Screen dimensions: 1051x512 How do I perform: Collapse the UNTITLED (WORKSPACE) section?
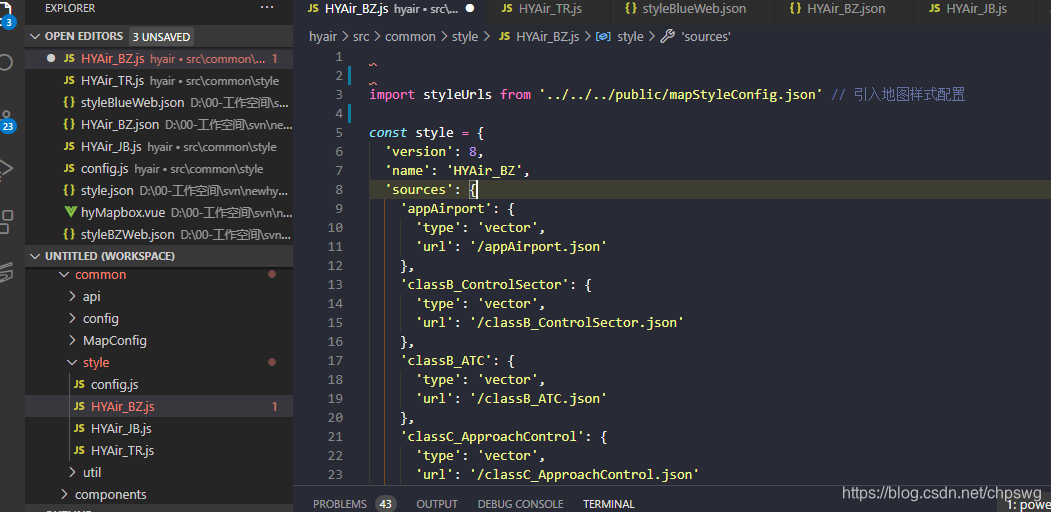(35, 256)
